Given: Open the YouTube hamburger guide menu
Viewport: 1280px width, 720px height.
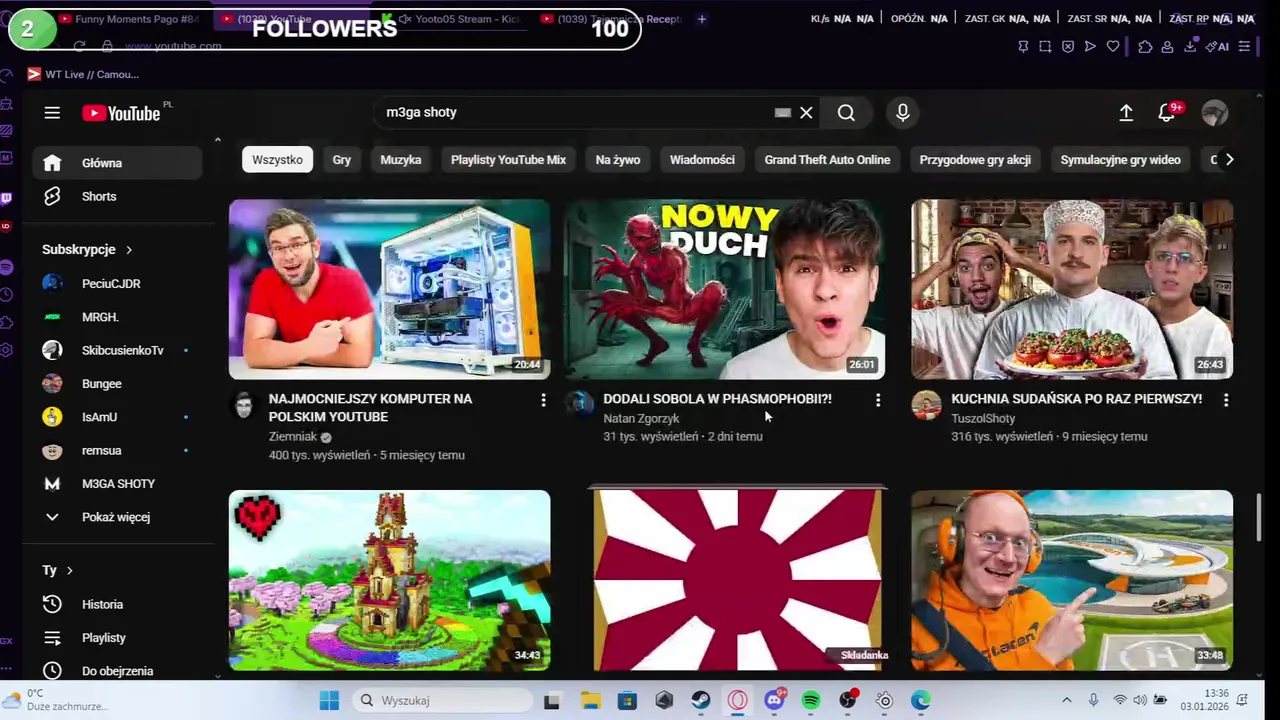Looking at the screenshot, I should tap(52, 113).
